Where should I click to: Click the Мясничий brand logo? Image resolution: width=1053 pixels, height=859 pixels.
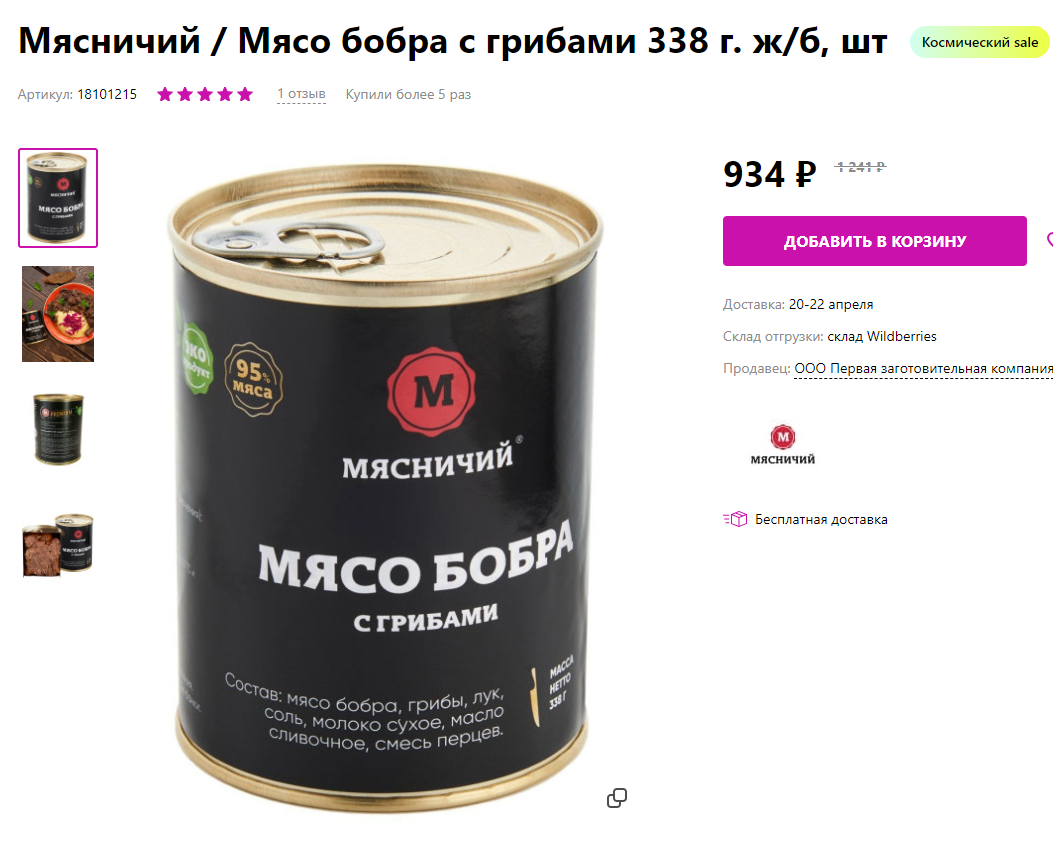782,445
